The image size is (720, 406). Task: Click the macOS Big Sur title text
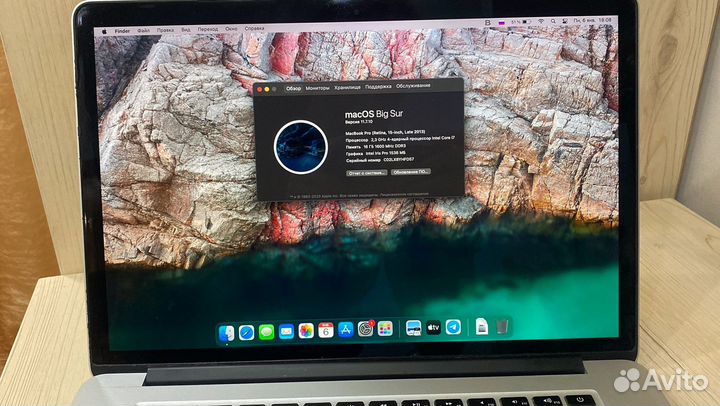click(x=374, y=114)
